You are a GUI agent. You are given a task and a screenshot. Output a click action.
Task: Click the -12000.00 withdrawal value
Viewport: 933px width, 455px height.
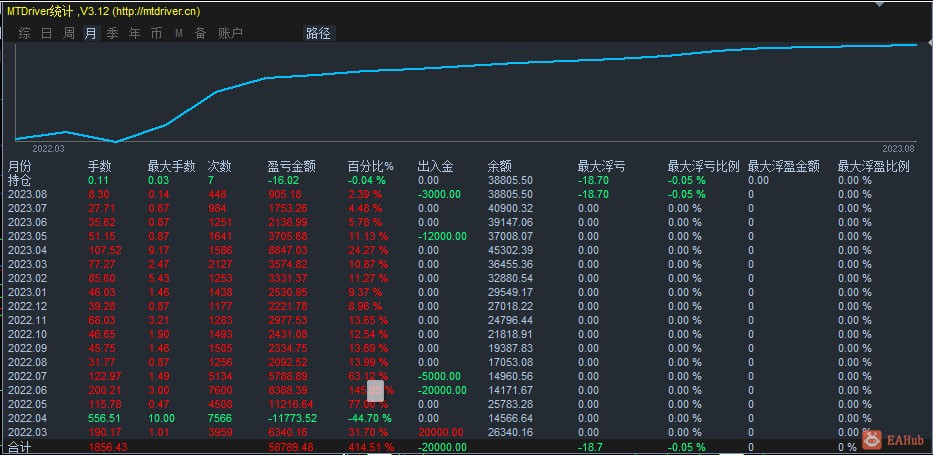click(442, 236)
